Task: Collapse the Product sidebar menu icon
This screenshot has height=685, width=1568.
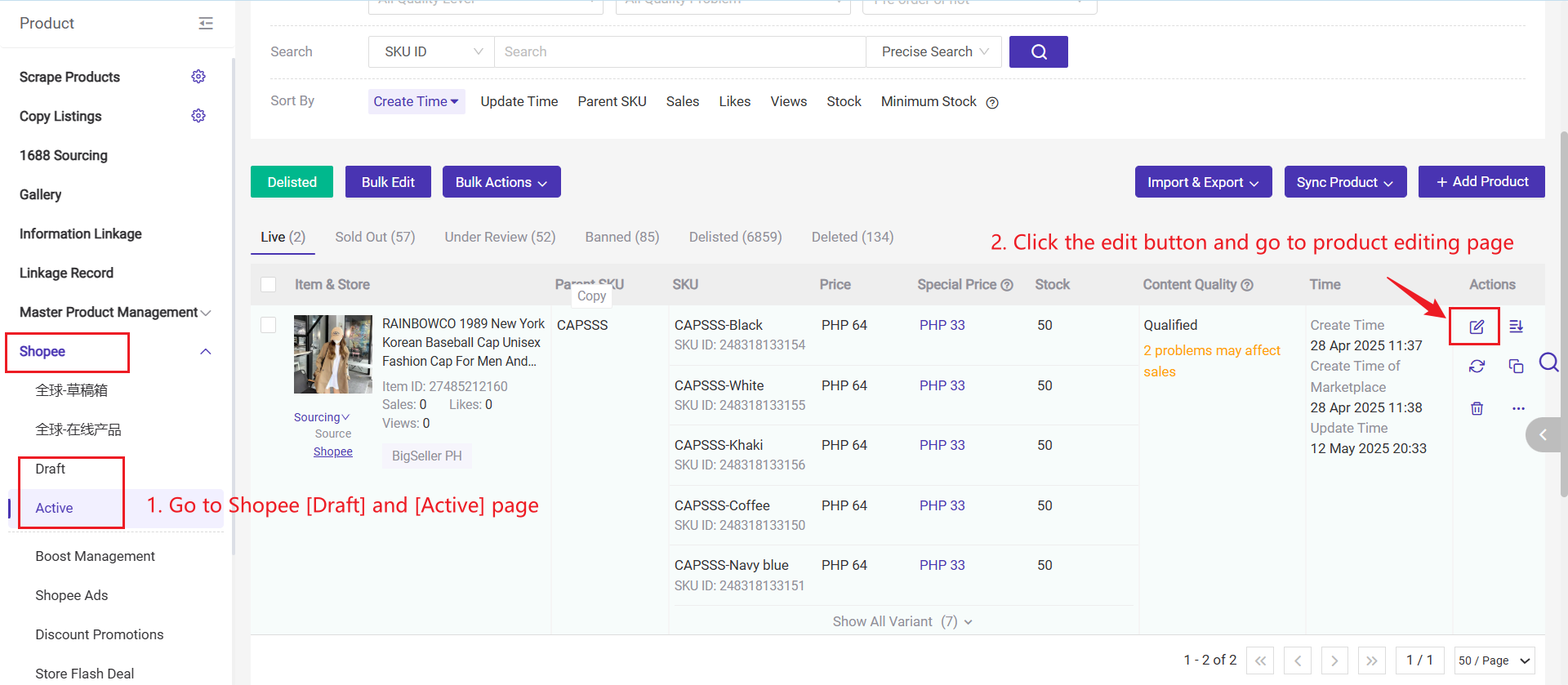Action: coord(206,24)
